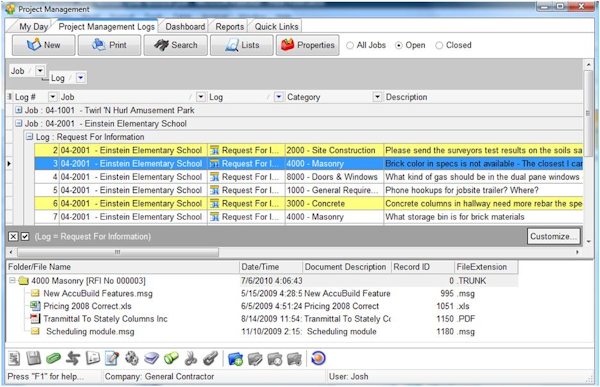Open the Log column filter dropdown
600x387 pixels.
279,97
